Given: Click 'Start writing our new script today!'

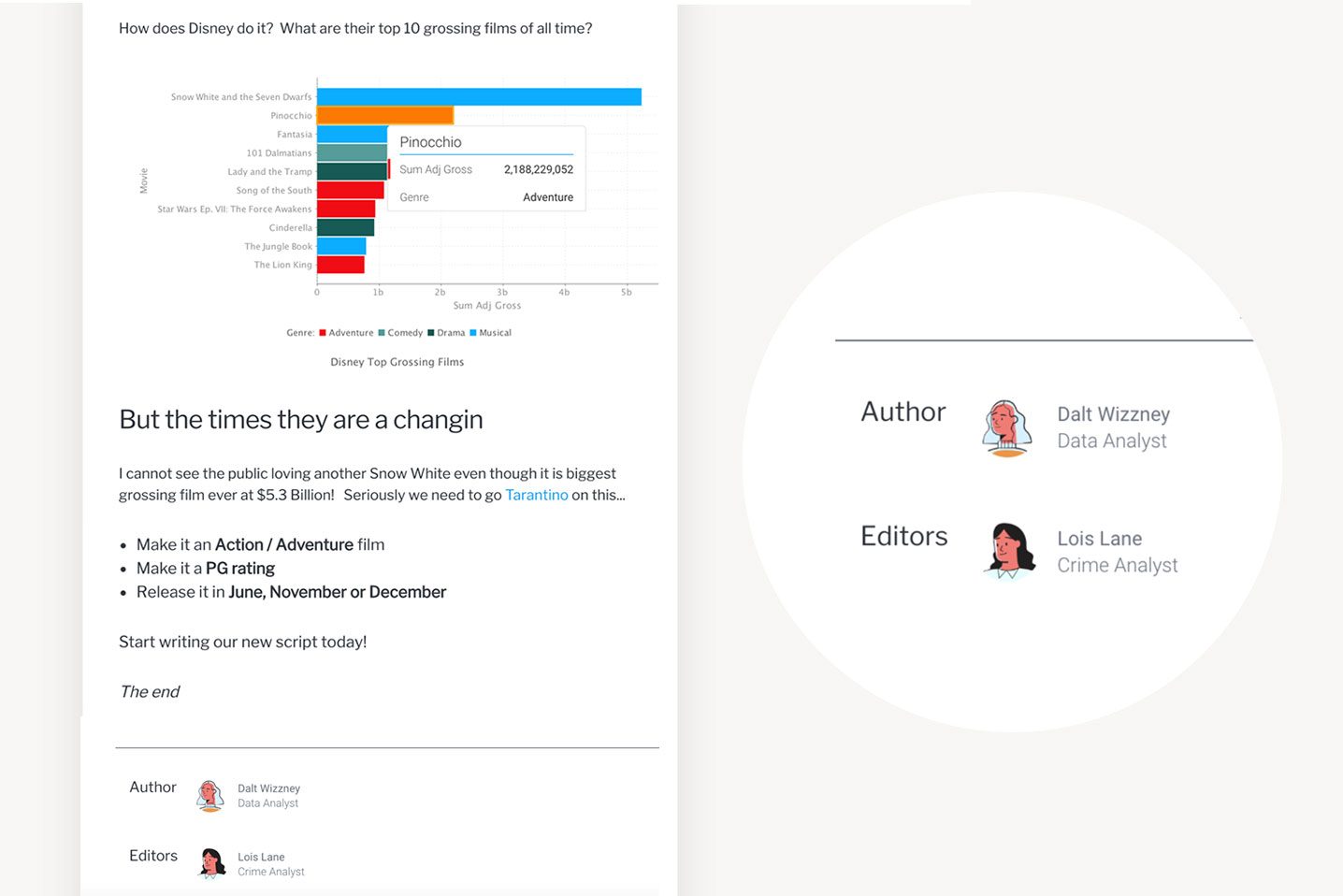Looking at the screenshot, I should [243, 642].
